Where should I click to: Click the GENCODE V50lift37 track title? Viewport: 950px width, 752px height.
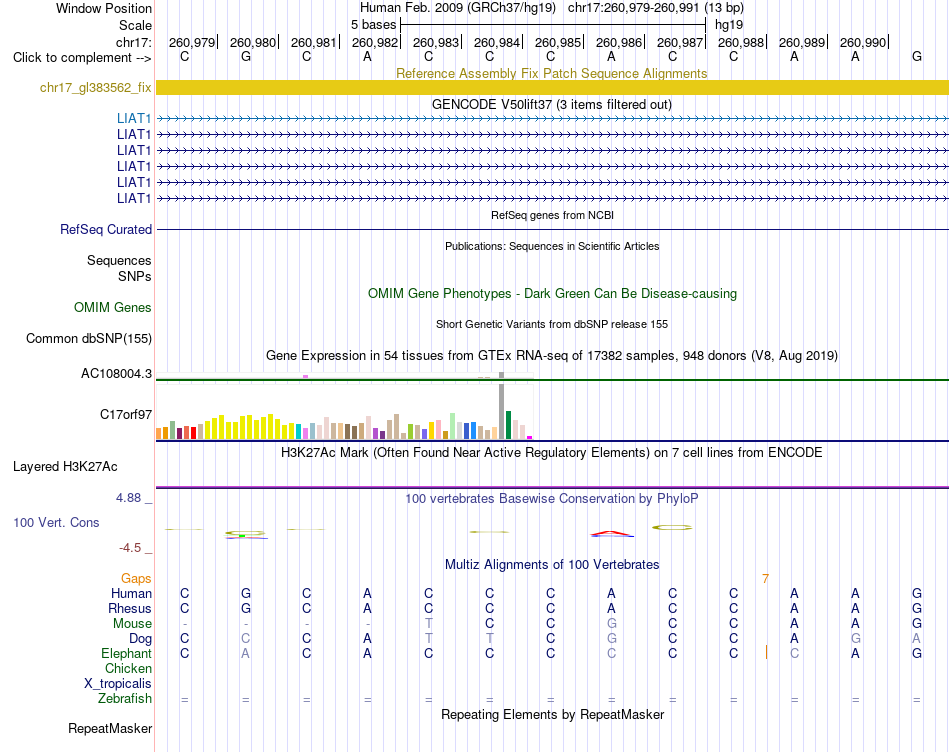(552, 105)
